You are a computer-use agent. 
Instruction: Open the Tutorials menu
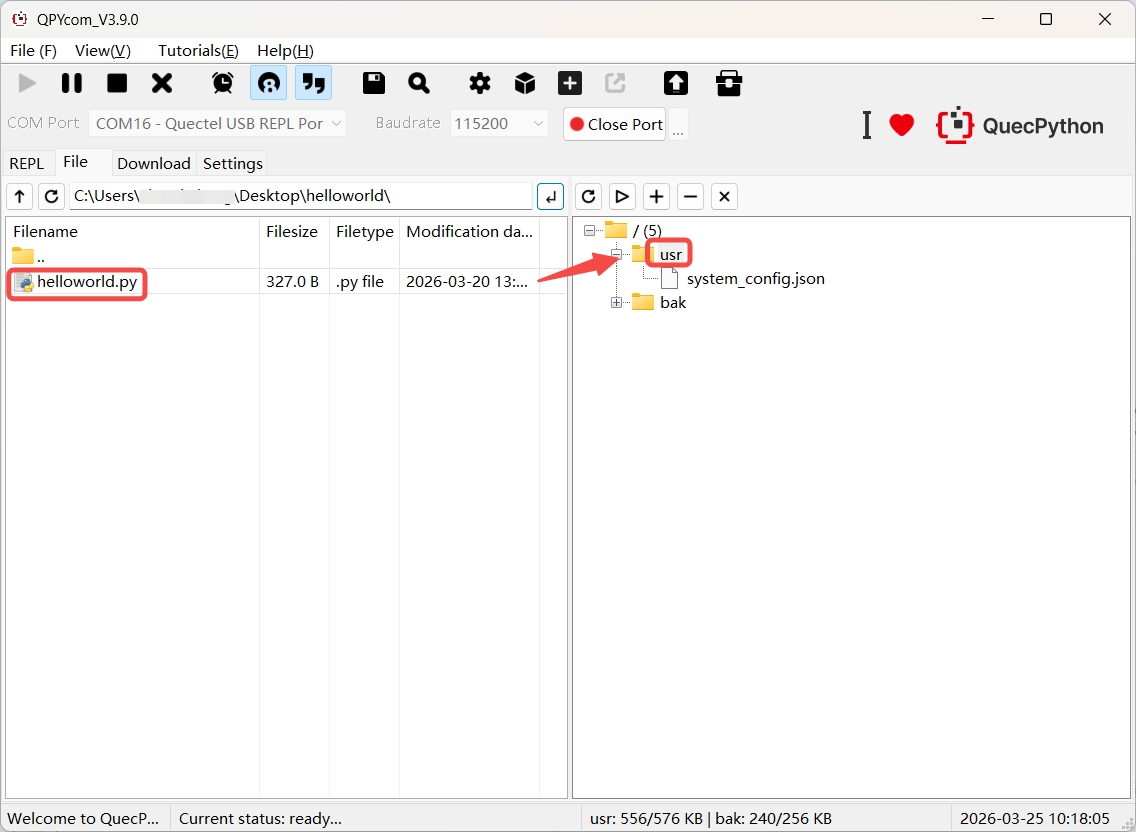198,51
